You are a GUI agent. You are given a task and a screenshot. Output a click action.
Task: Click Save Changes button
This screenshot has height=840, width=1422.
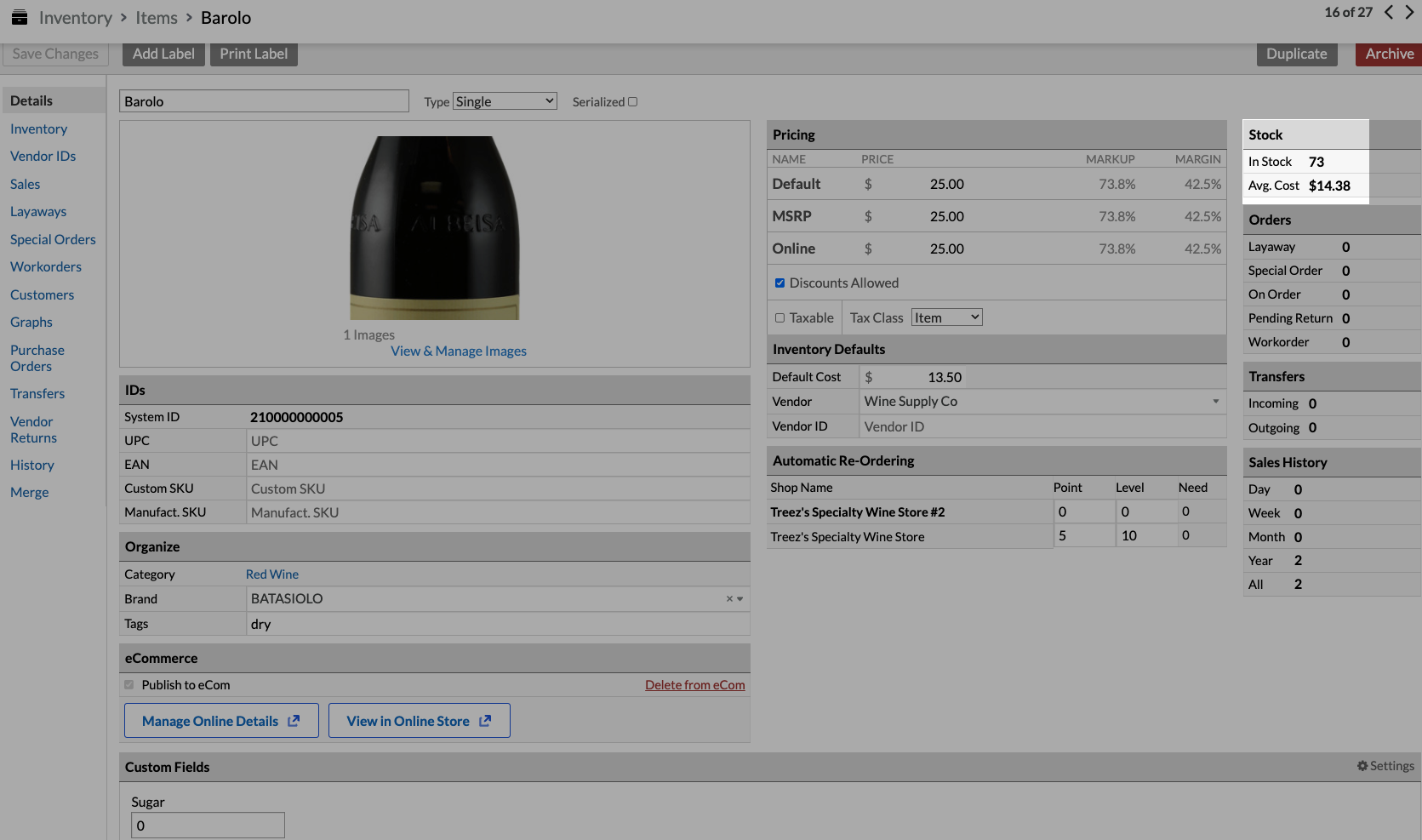pos(55,54)
